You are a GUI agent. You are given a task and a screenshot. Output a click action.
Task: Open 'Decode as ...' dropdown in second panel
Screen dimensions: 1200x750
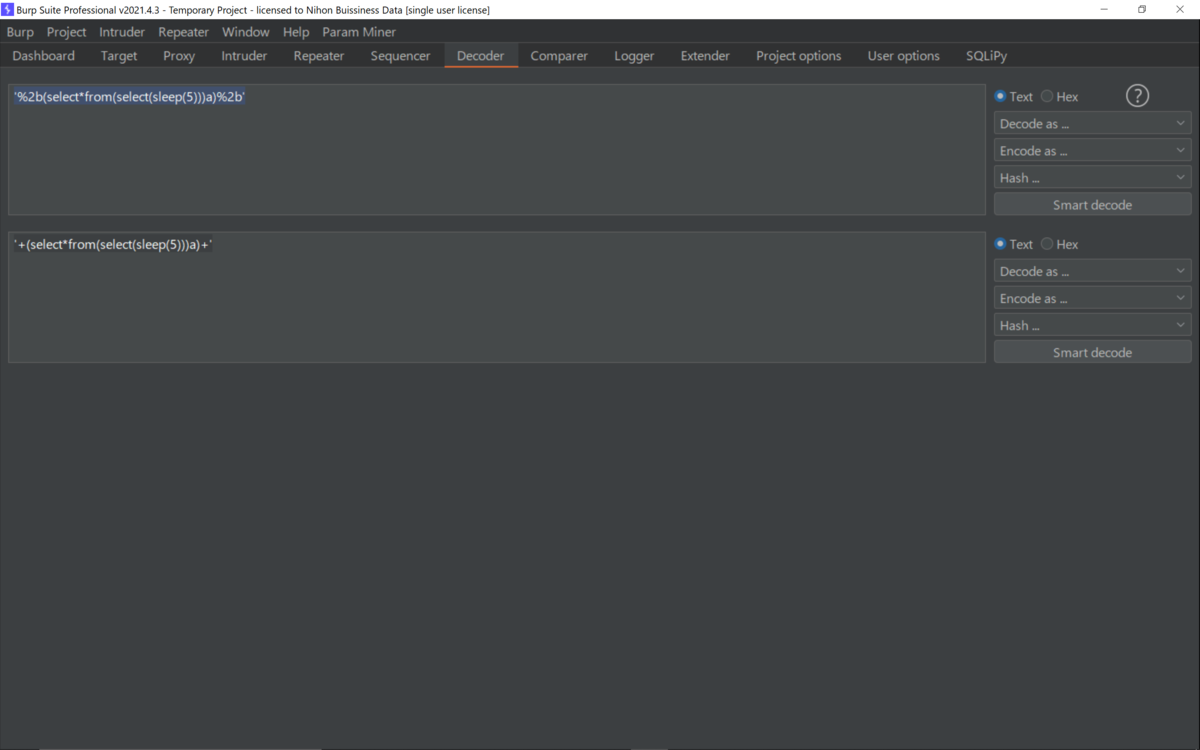tap(1092, 271)
